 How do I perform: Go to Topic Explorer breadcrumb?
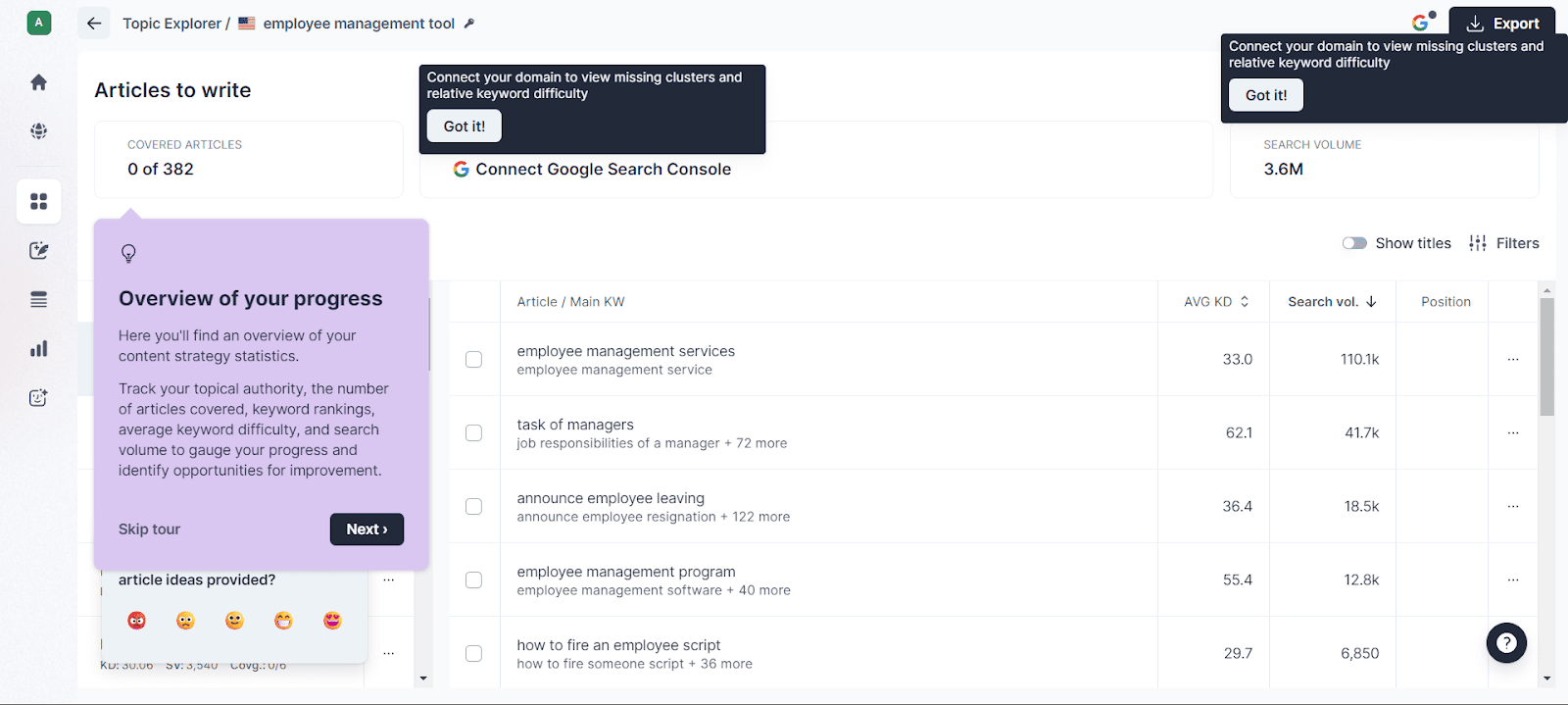pos(171,24)
